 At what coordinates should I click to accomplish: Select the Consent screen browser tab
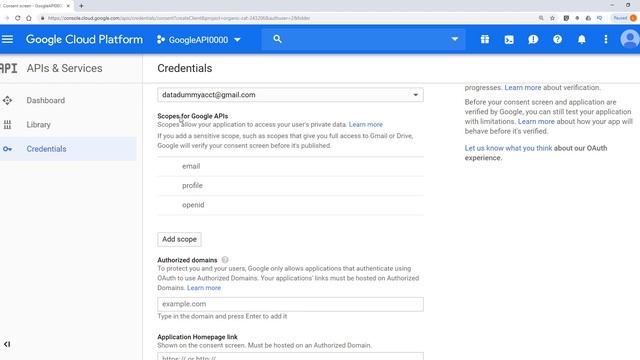[36, 6]
